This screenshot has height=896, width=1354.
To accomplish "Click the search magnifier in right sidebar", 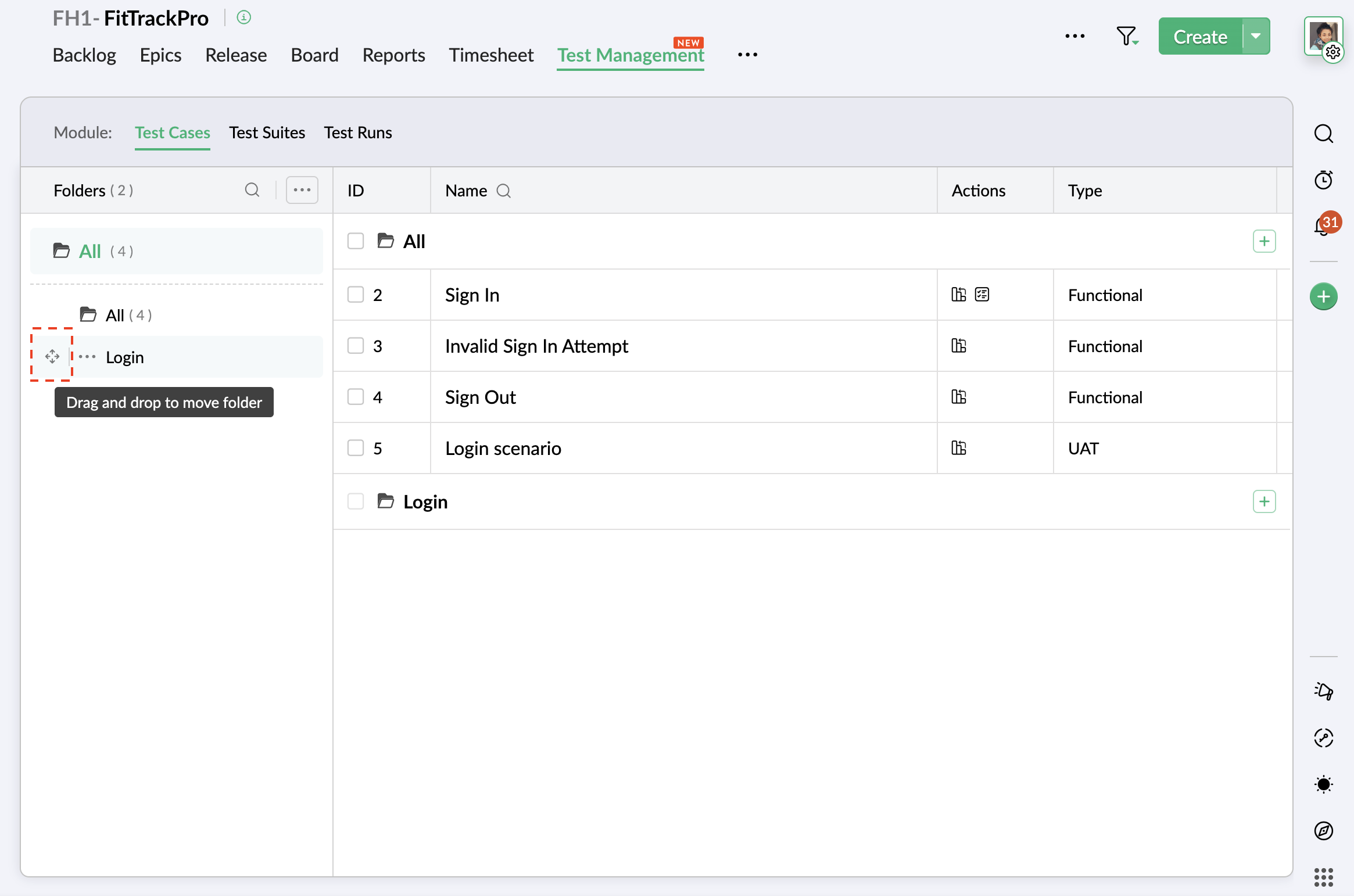I will [x=1323, y=134].
